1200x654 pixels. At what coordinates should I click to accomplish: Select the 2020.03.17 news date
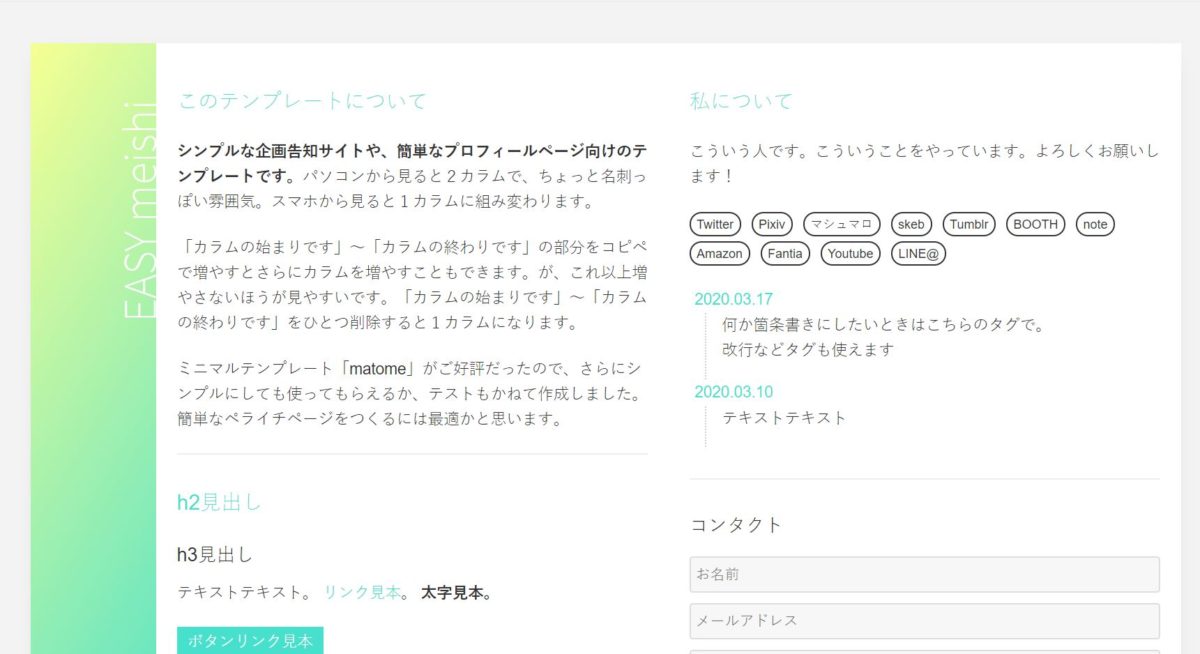[732, 295]
